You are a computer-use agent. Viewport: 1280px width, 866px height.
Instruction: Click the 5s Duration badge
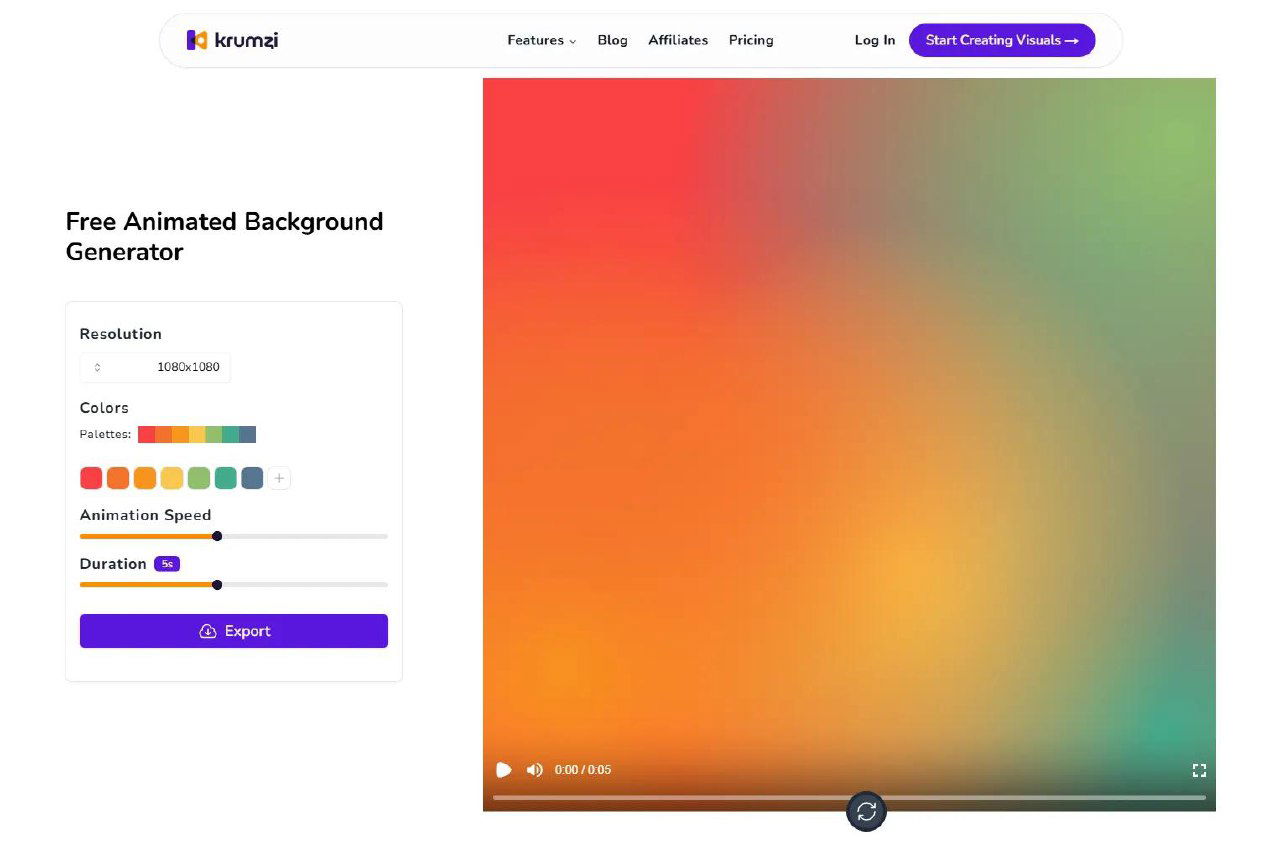166,564
